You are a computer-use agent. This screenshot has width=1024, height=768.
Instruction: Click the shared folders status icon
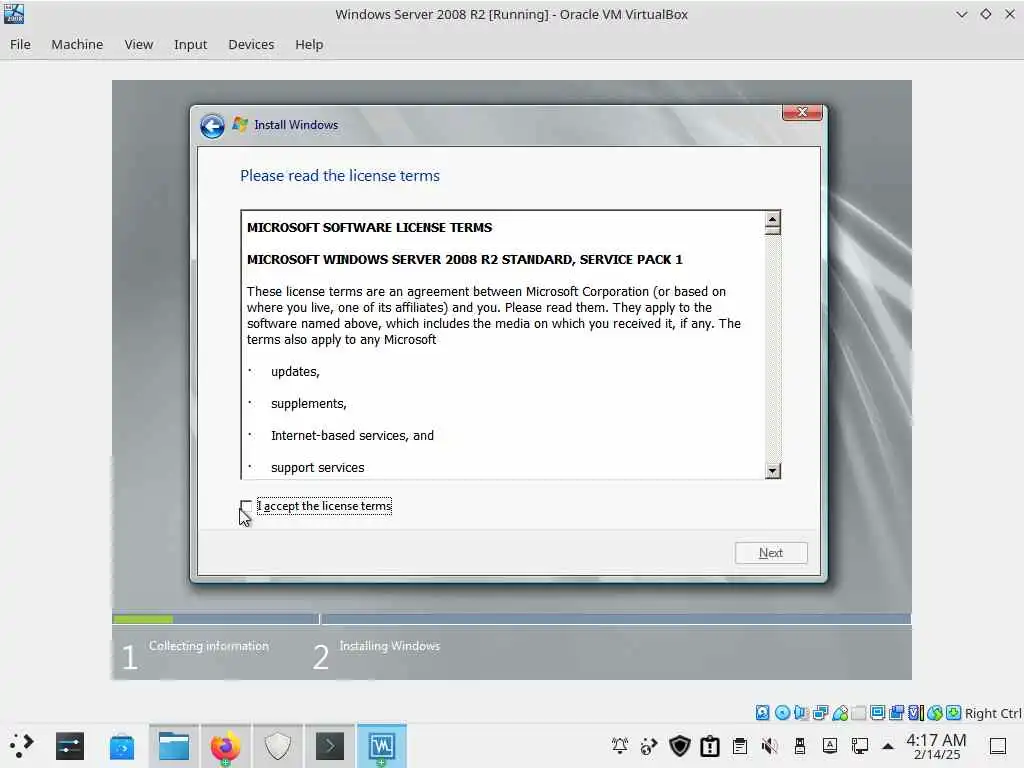click(x=859, y=712)
